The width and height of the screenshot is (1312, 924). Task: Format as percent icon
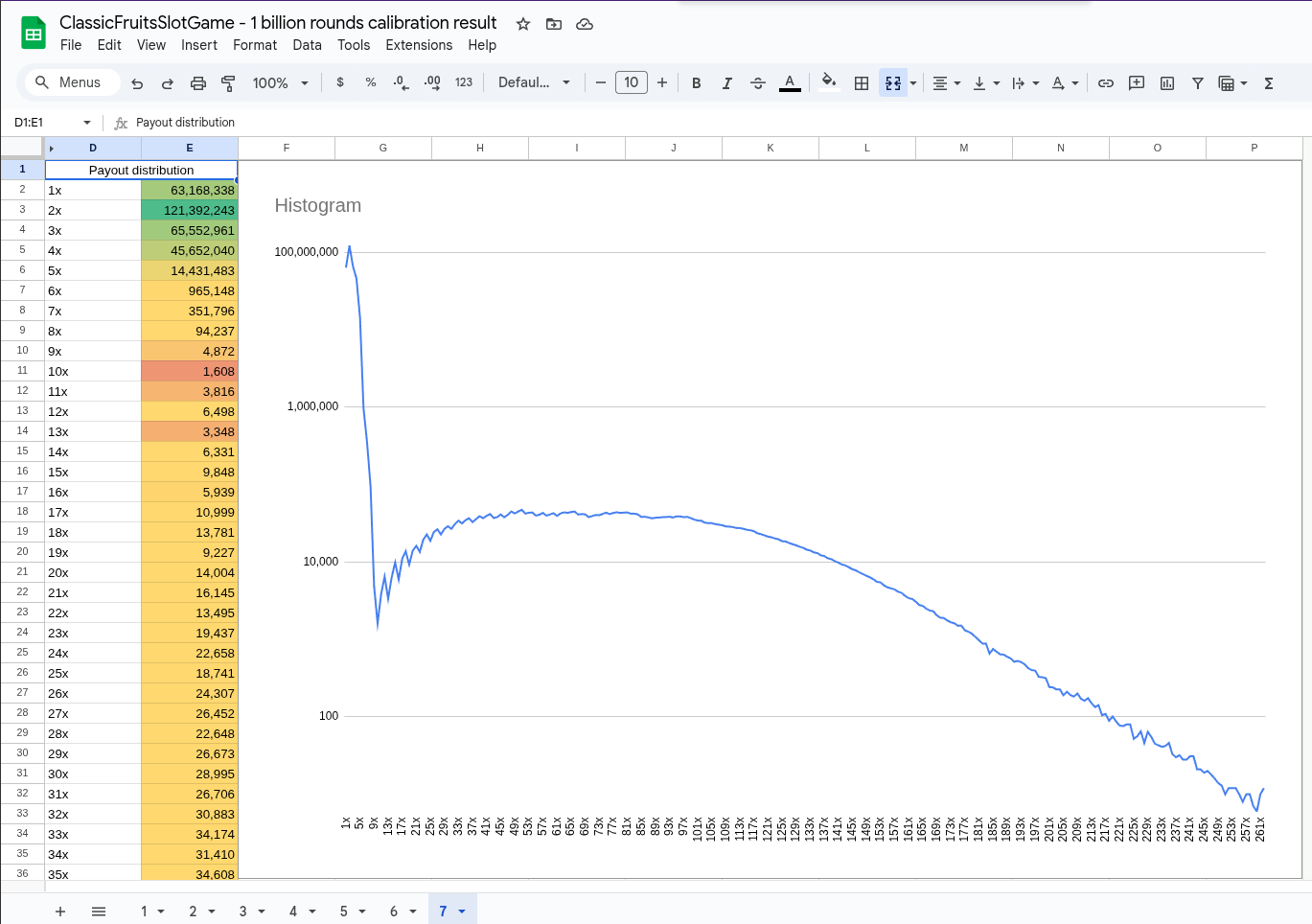[x=371, y=82]
